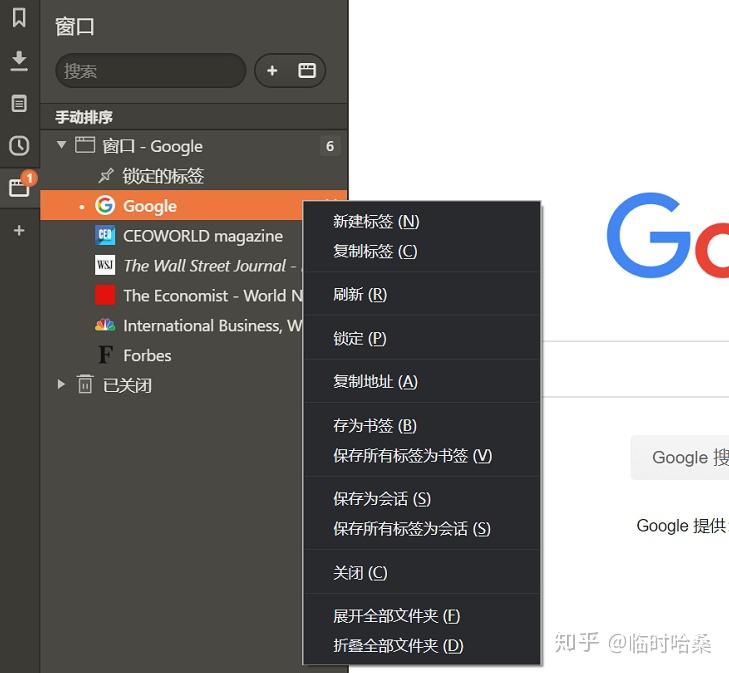Click the WSJ favicon in tab list
Image resolution: width=729 pixels, height=673 pixels.
tap(105, 265)
